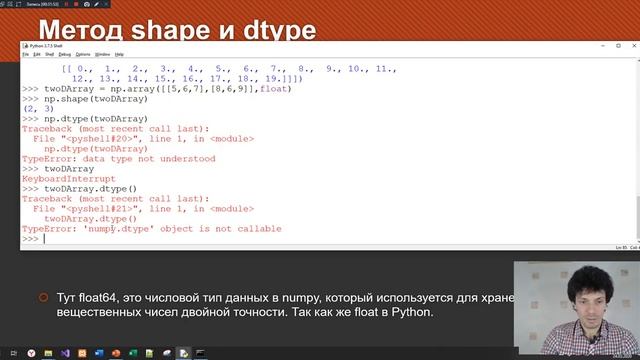
Task: Minimize the Python Shell window
Action: click(x=603, y=46)
